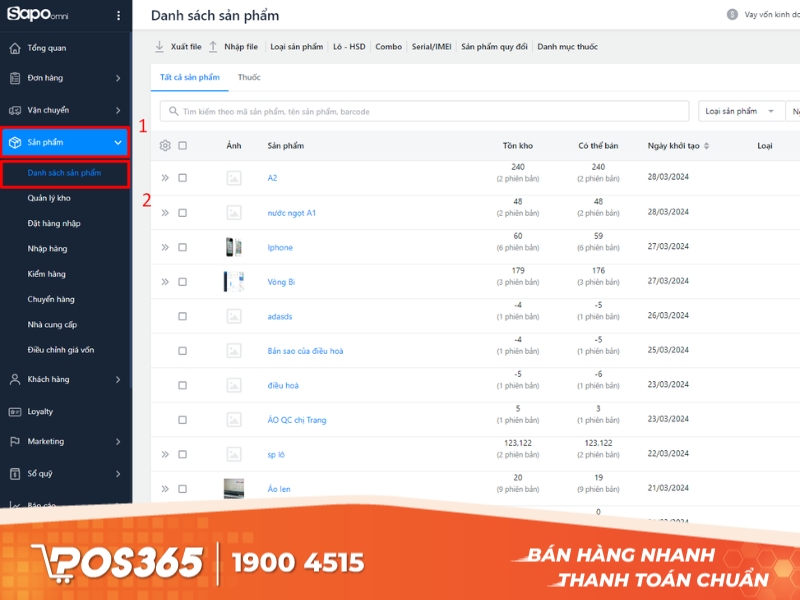Select the Đơn hàng sidebar icon

[14, 77]
